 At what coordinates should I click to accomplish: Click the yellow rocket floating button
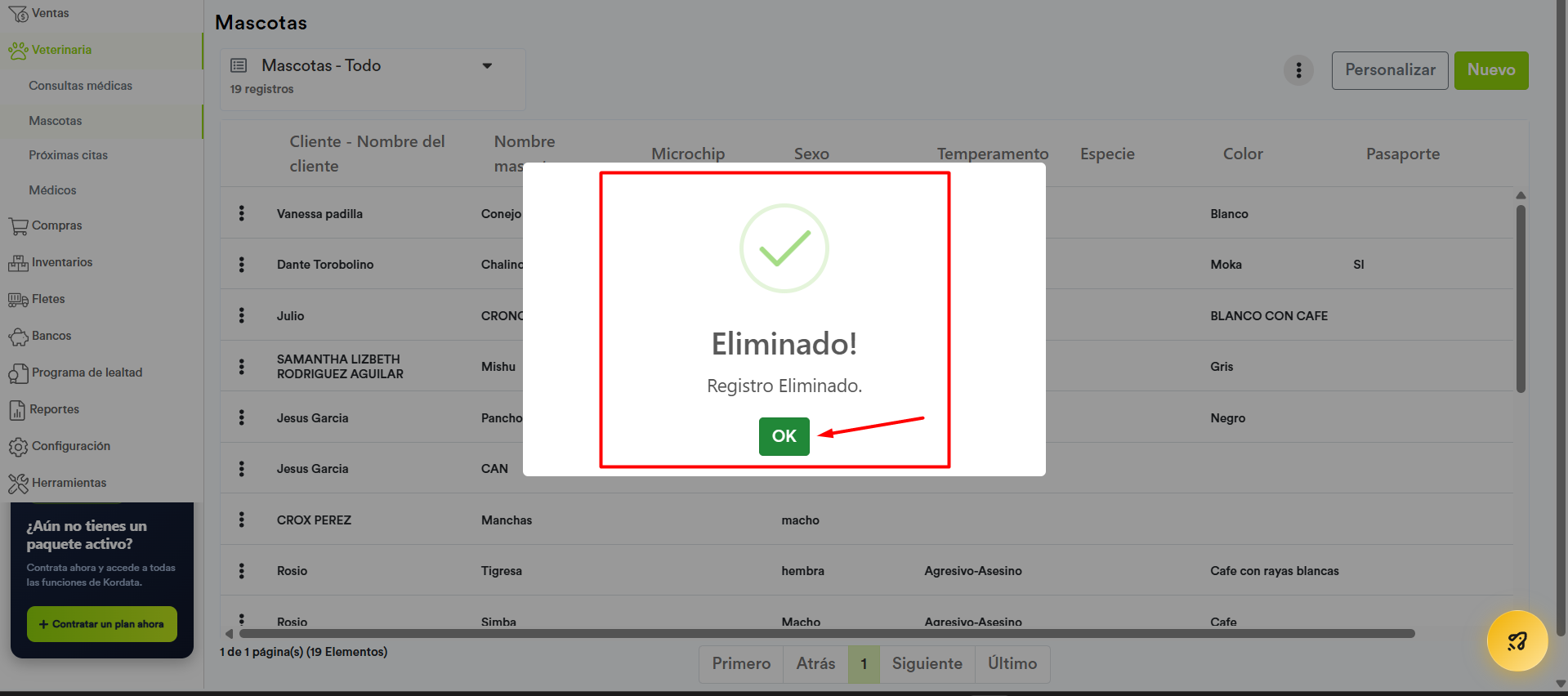point(1517,641)
